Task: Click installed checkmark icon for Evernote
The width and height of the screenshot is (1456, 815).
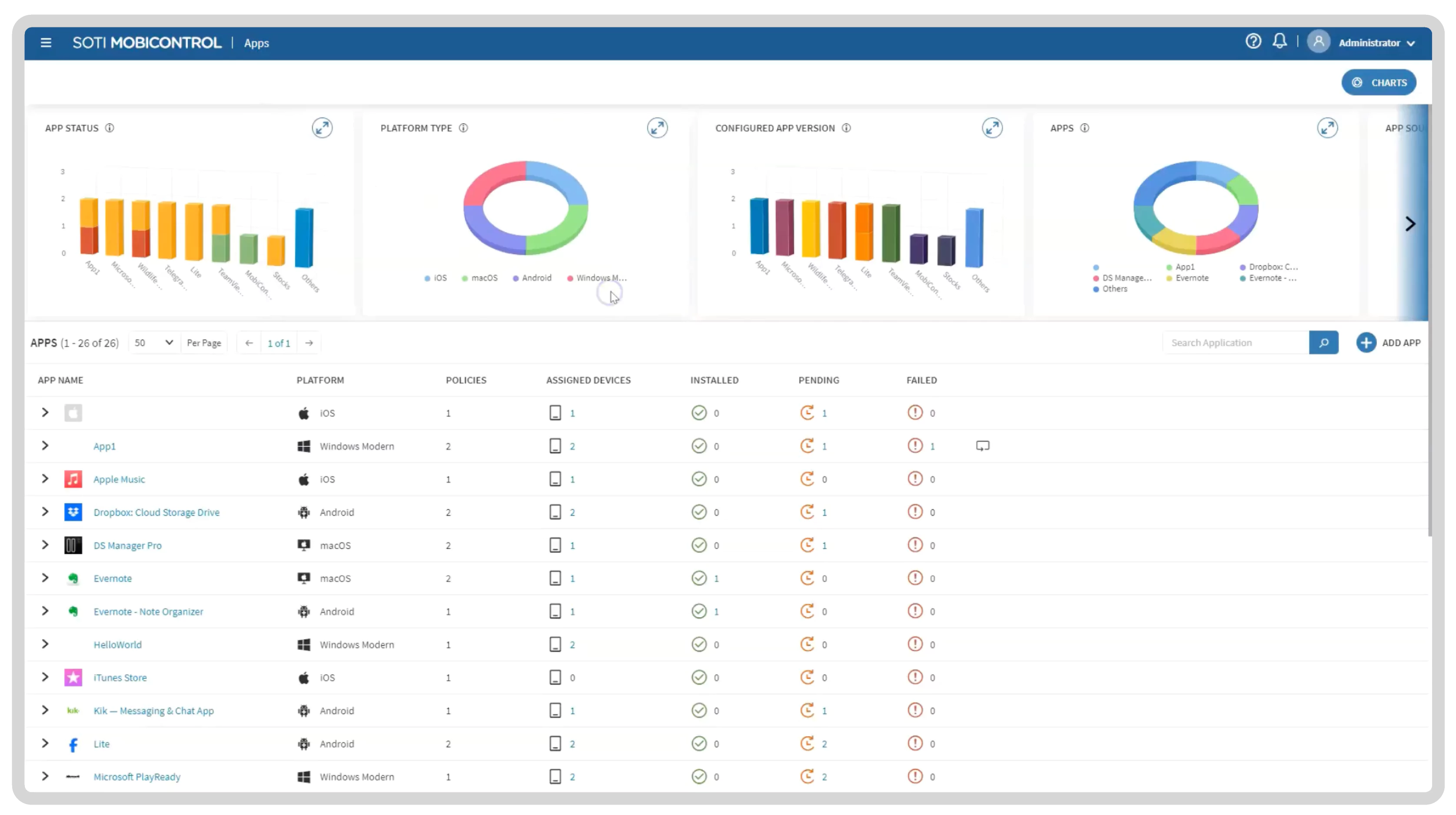Action: point(698,578)
